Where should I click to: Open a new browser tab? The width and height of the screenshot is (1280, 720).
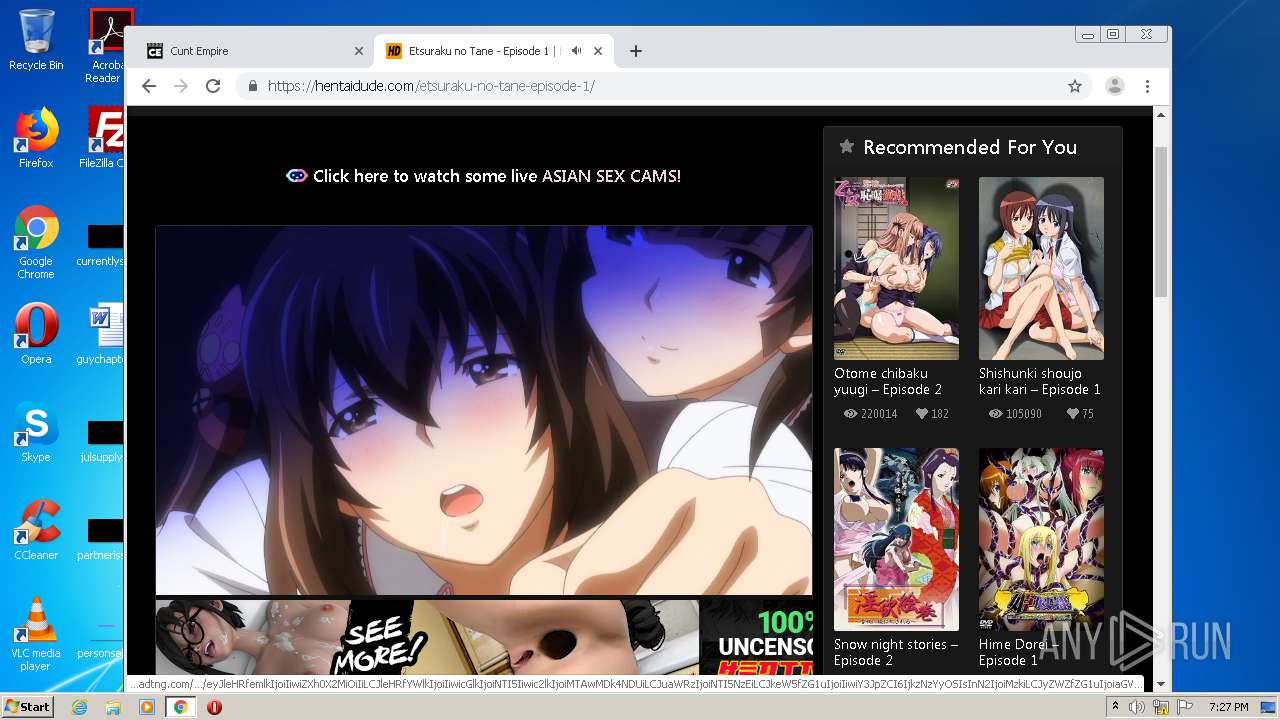pyautogui.click(x=635, y=51)
